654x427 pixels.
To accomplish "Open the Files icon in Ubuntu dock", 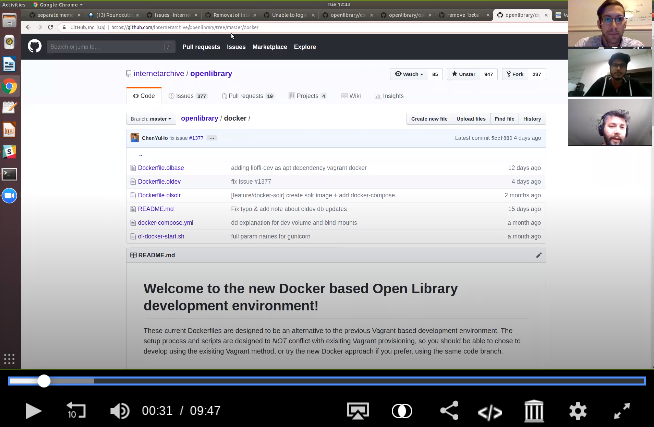I will click(9, 20).
